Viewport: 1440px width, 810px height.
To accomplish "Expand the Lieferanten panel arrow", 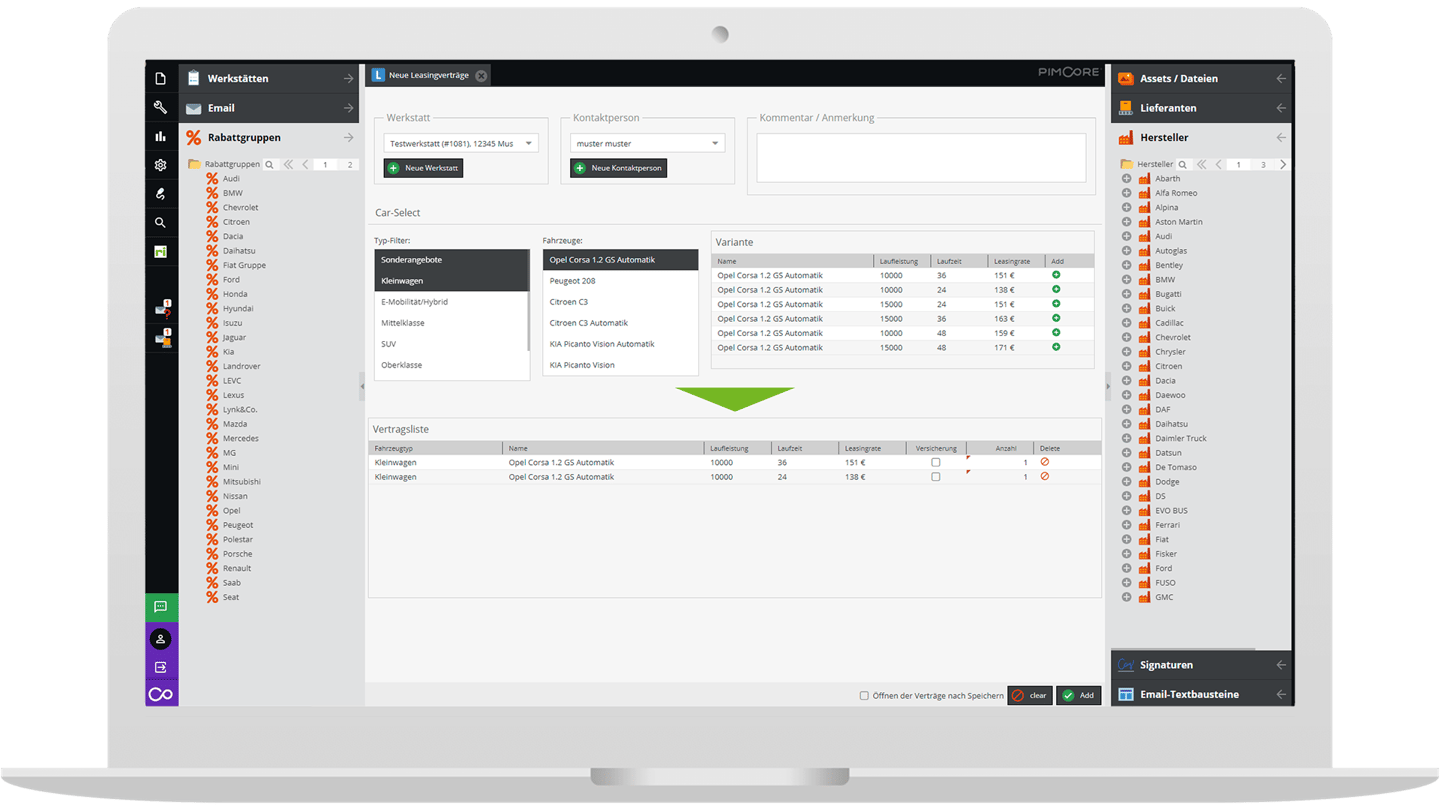I will 1281,108.
